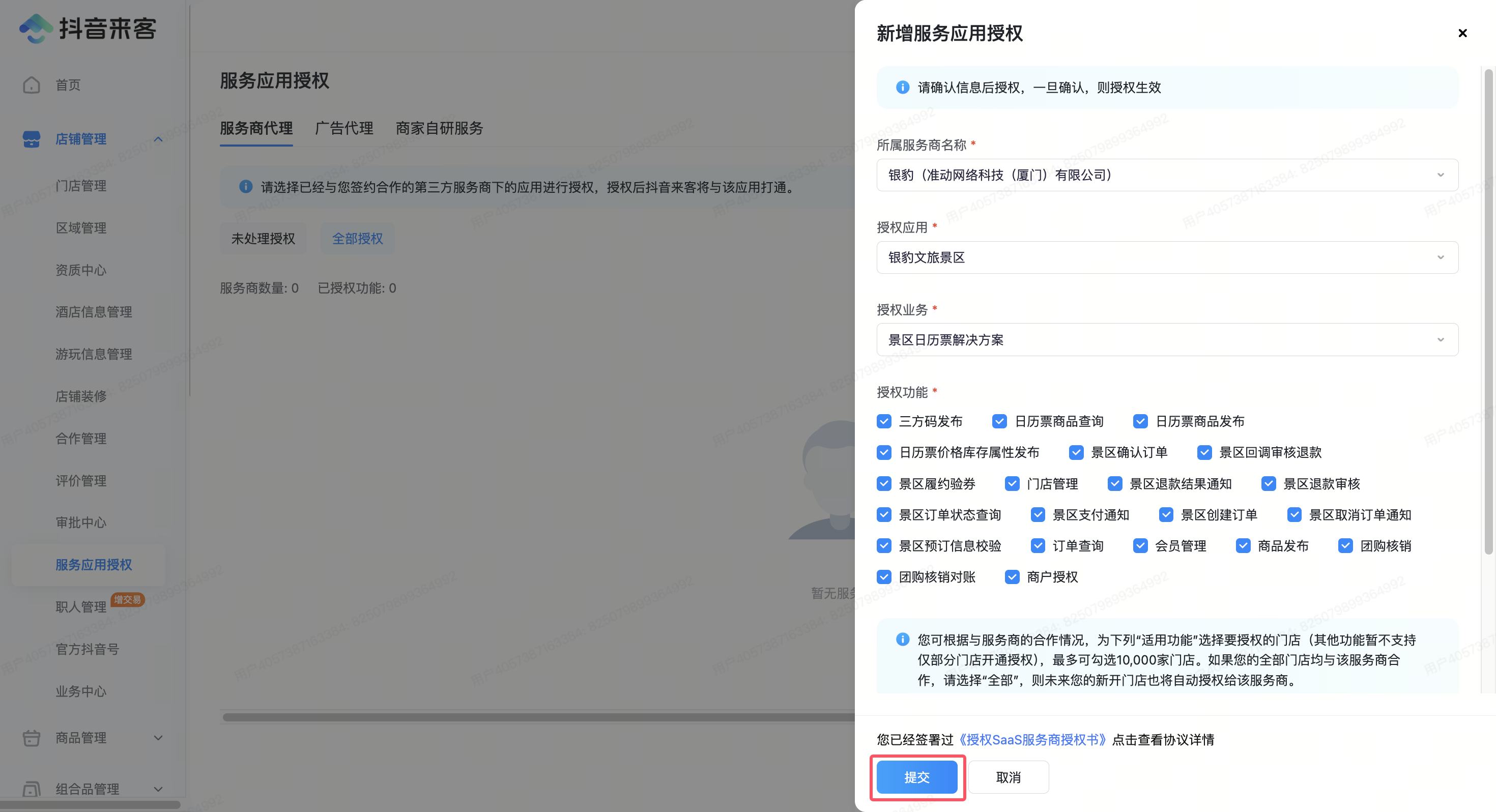The width and height of the screenshot is (1496, 812).
Task: Open the 授权SaaS服务商授权书 agreement link
Action: pos(1032,739)
